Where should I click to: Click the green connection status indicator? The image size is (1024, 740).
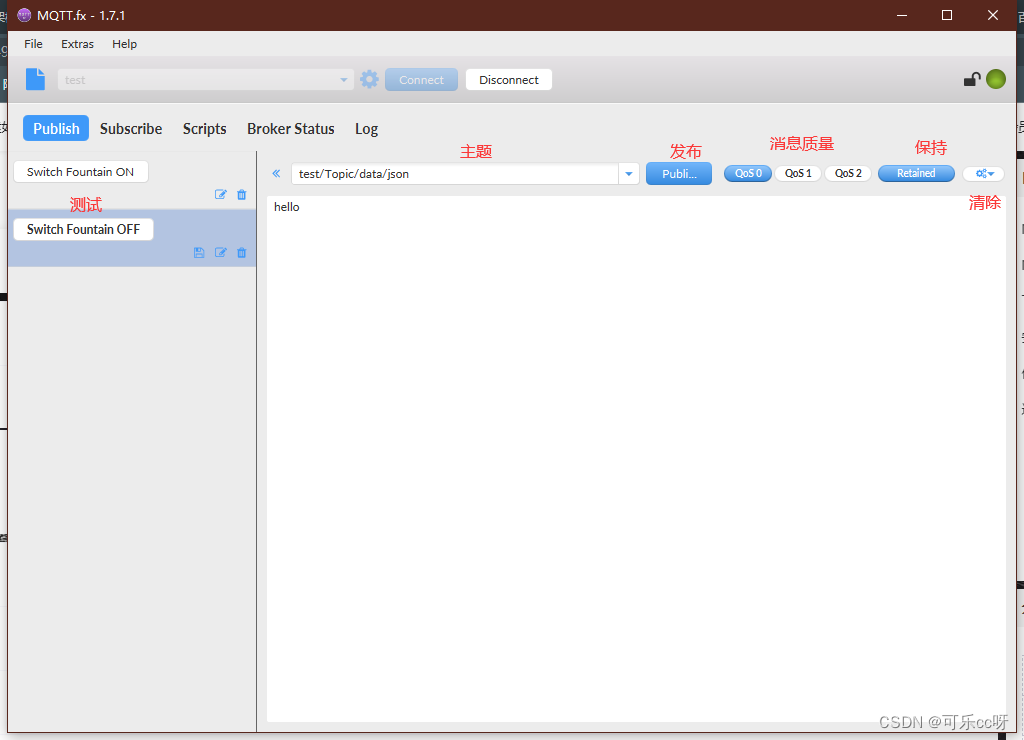(996, 79)
